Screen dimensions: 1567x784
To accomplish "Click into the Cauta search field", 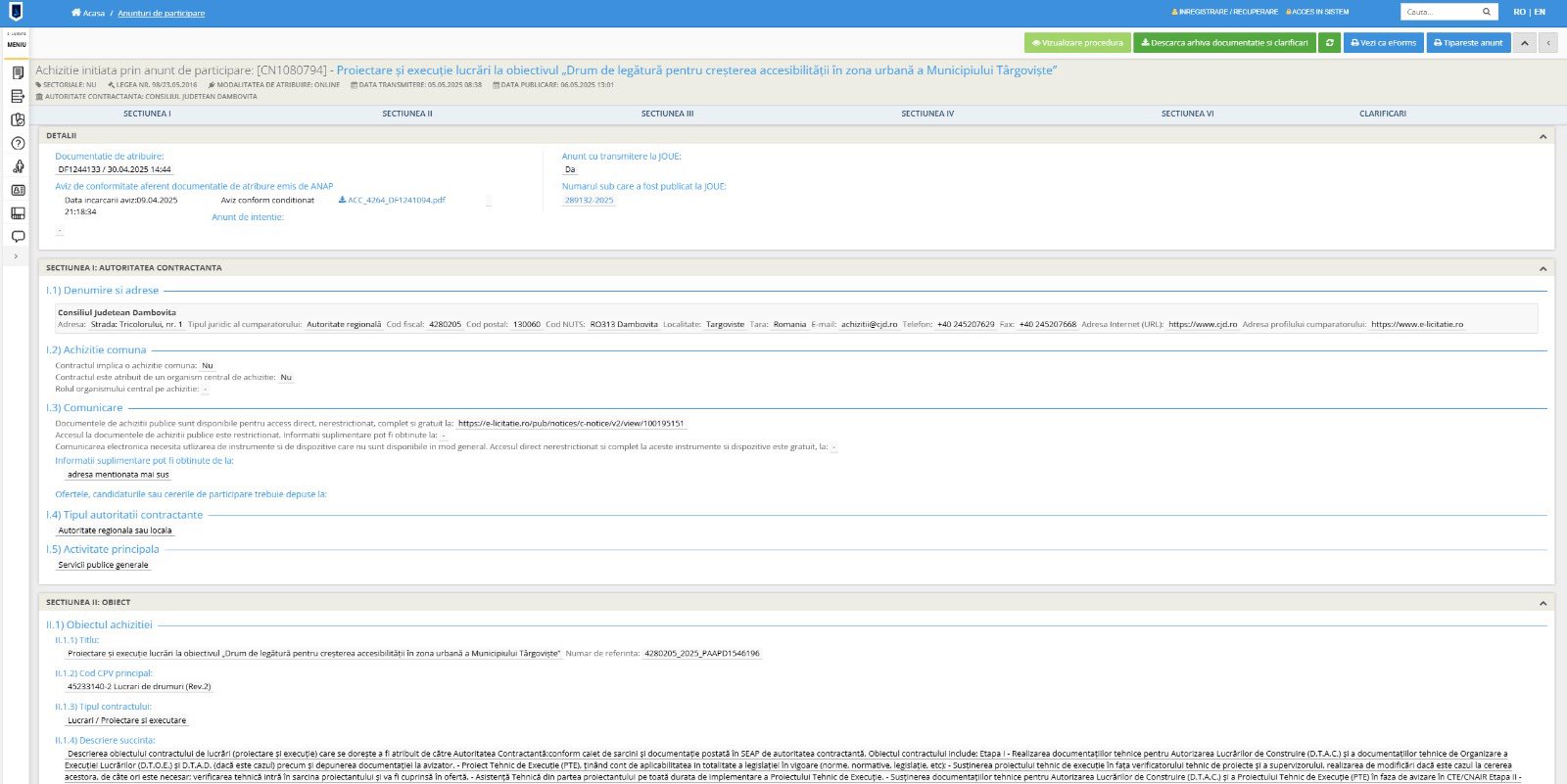I will pos(1440,12).
